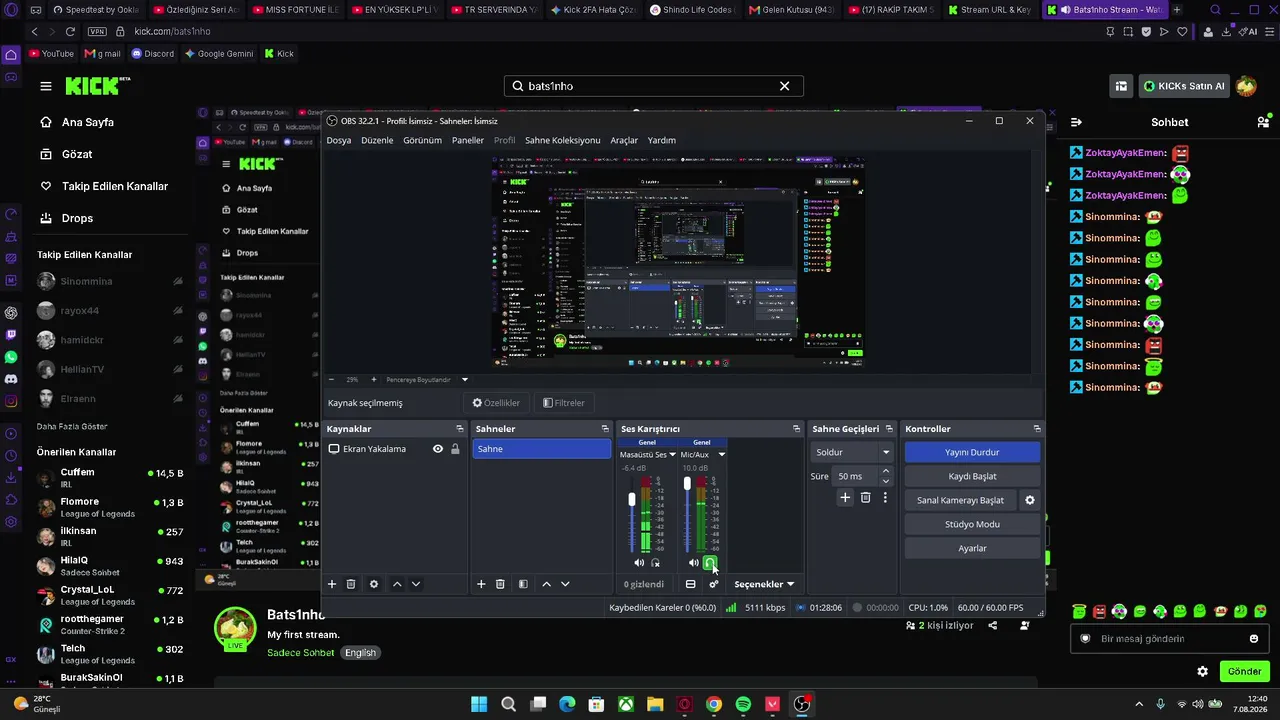
Task: Click Sanal Kamerayı Başlat button
Action: [960, 500]
